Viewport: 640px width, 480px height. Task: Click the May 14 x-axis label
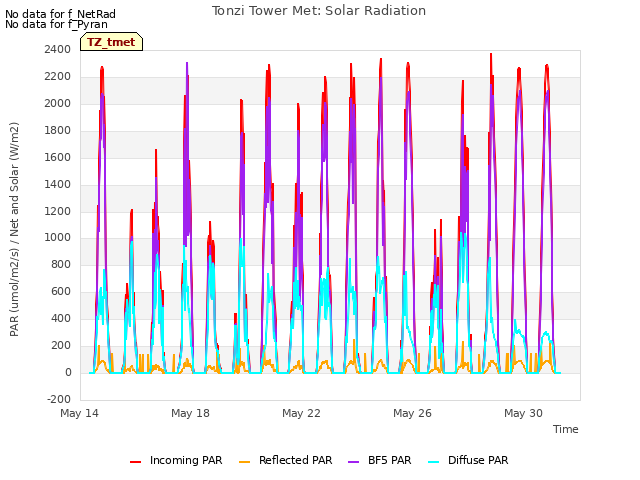tap(80, 413)
